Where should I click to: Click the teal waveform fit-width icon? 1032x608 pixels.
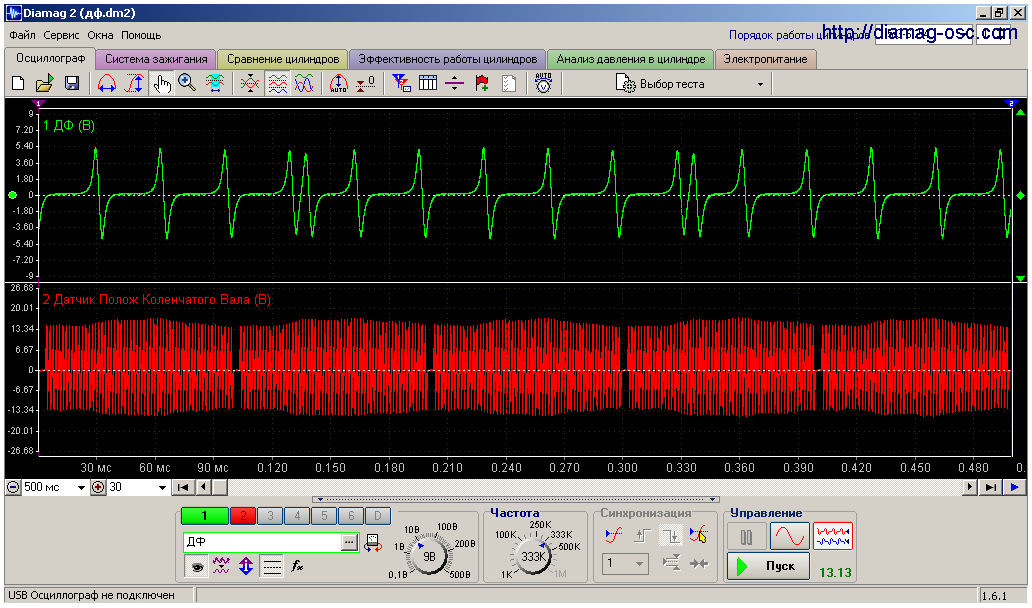pyautogui.click(x=215, y=84)
